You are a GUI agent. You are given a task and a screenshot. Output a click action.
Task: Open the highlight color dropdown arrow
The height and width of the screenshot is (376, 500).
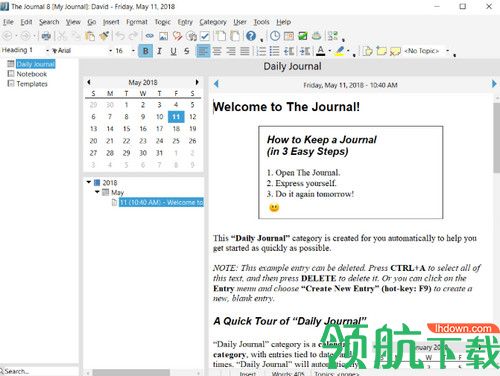(348, 51)
